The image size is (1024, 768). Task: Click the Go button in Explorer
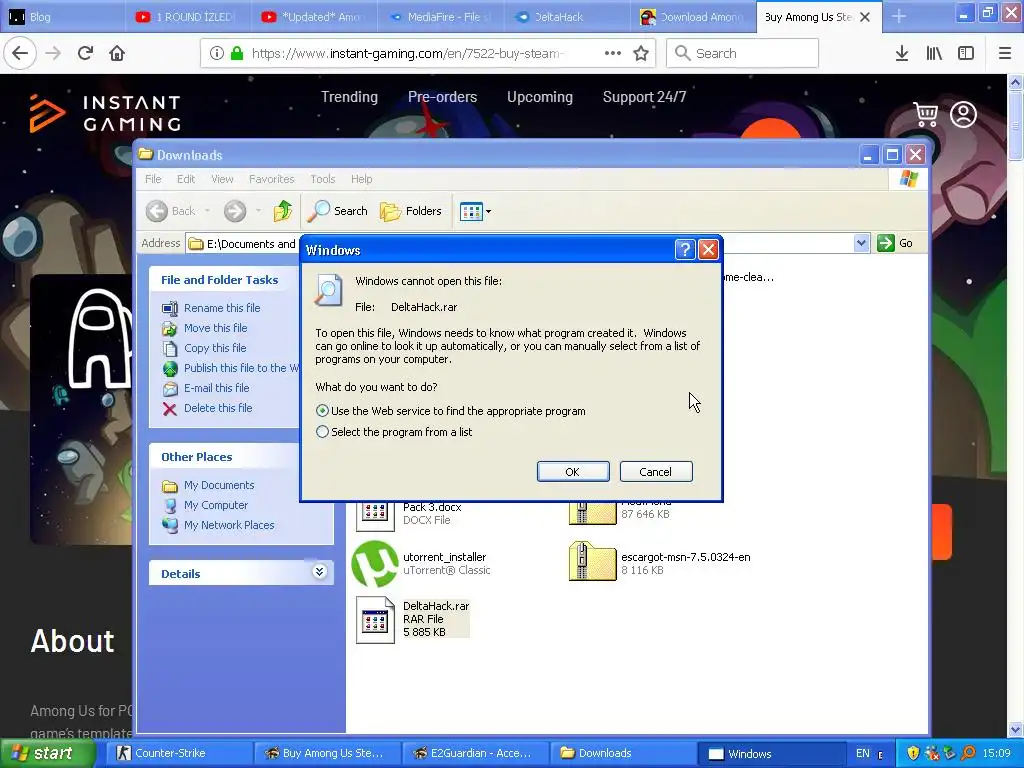[895, 243]
